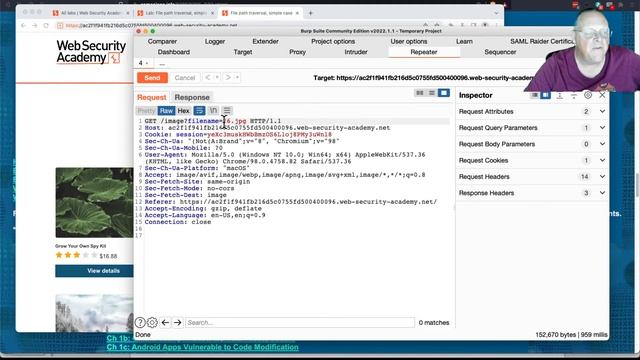
Task: Select the Raw view mode
Action: click(x=166, y=111)
